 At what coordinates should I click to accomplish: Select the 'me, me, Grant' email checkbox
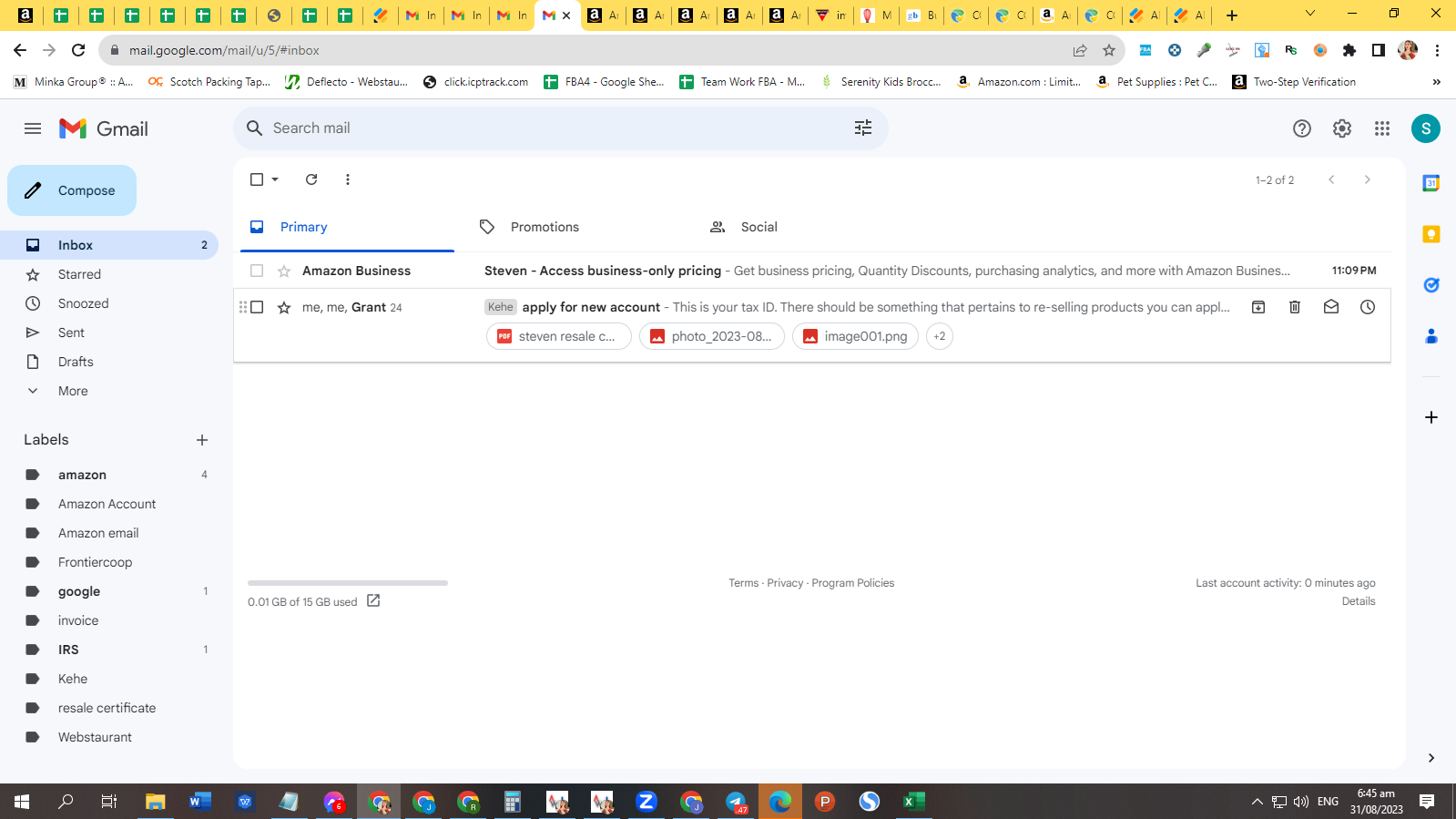click(257, 307)
